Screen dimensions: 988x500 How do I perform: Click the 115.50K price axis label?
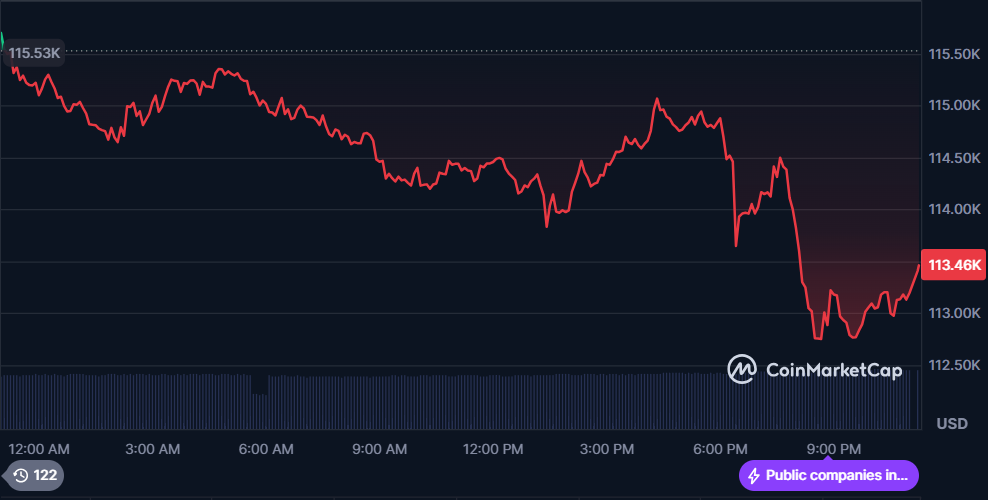pyautogui.click(x=955, y=54)
